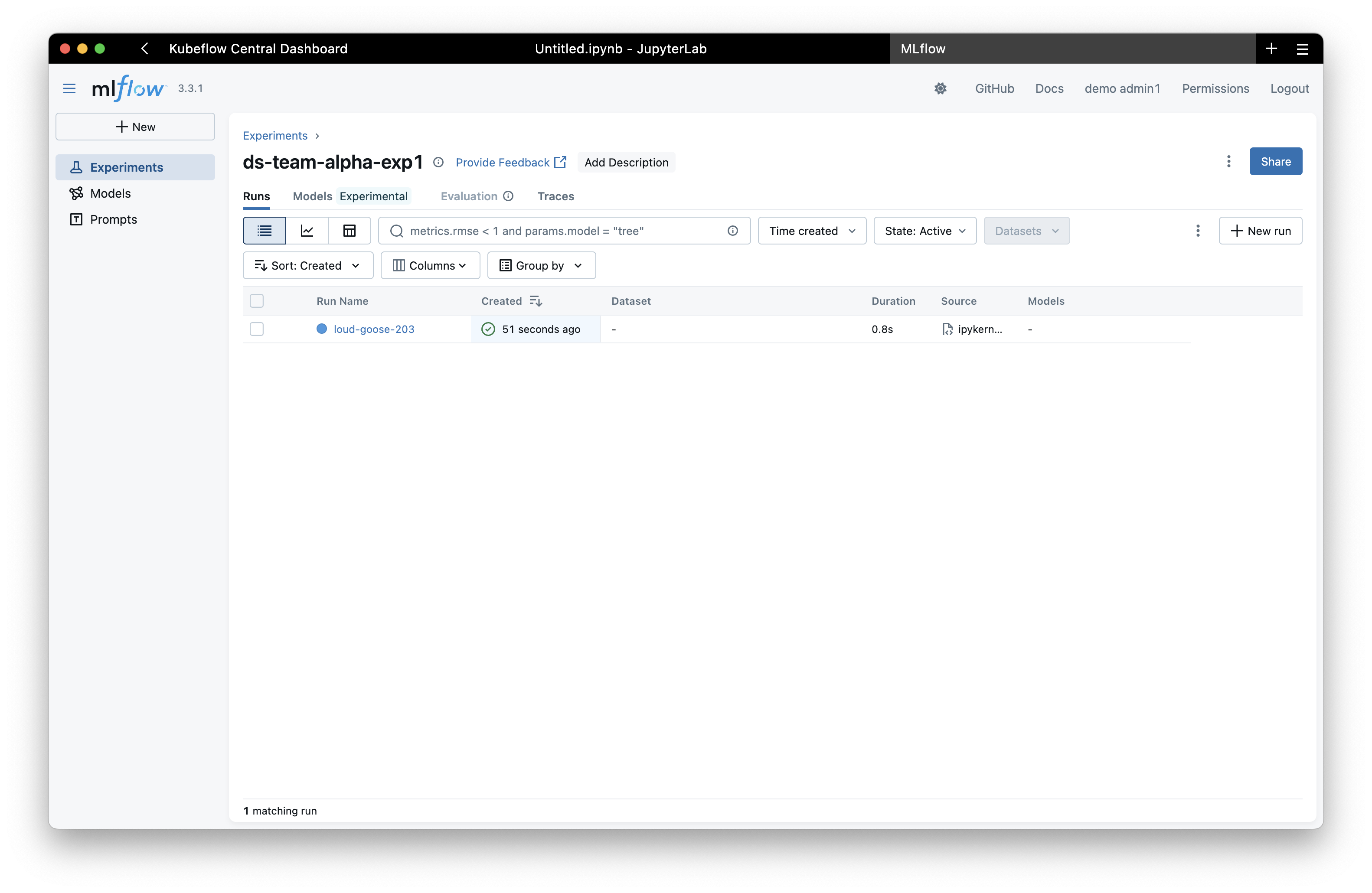Open the Time created filter dropdown
Image resolution: width=1372 pixels, height=893 pixels.
811,231
